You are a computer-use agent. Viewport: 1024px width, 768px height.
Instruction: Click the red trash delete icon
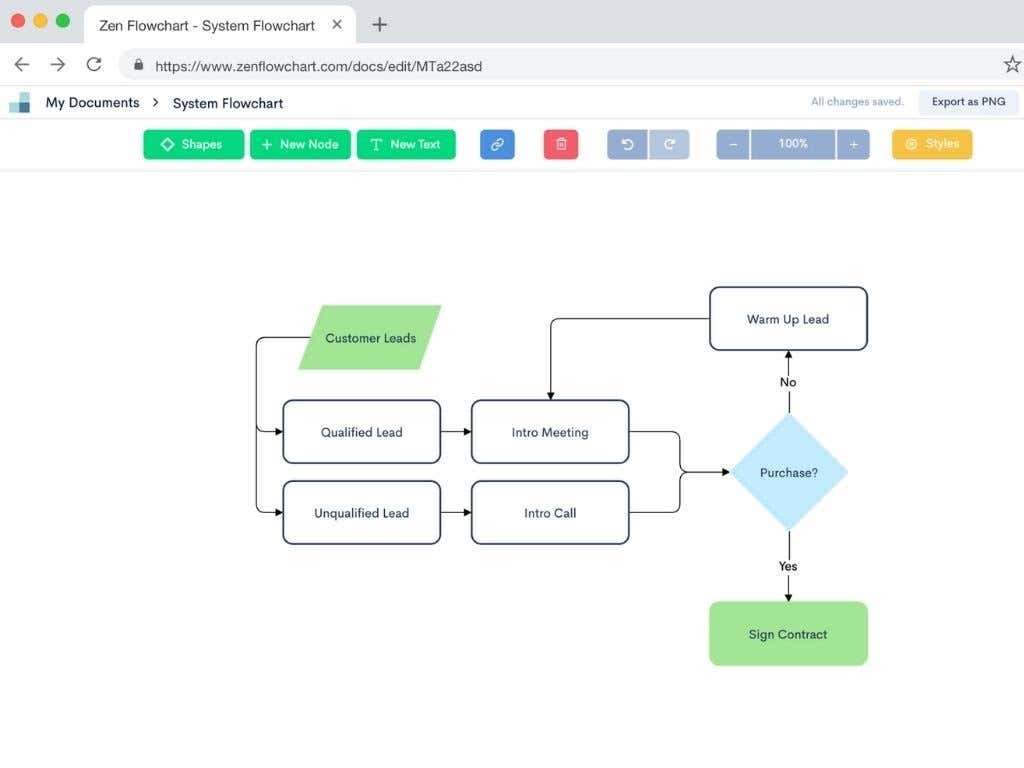coord(561,144)
